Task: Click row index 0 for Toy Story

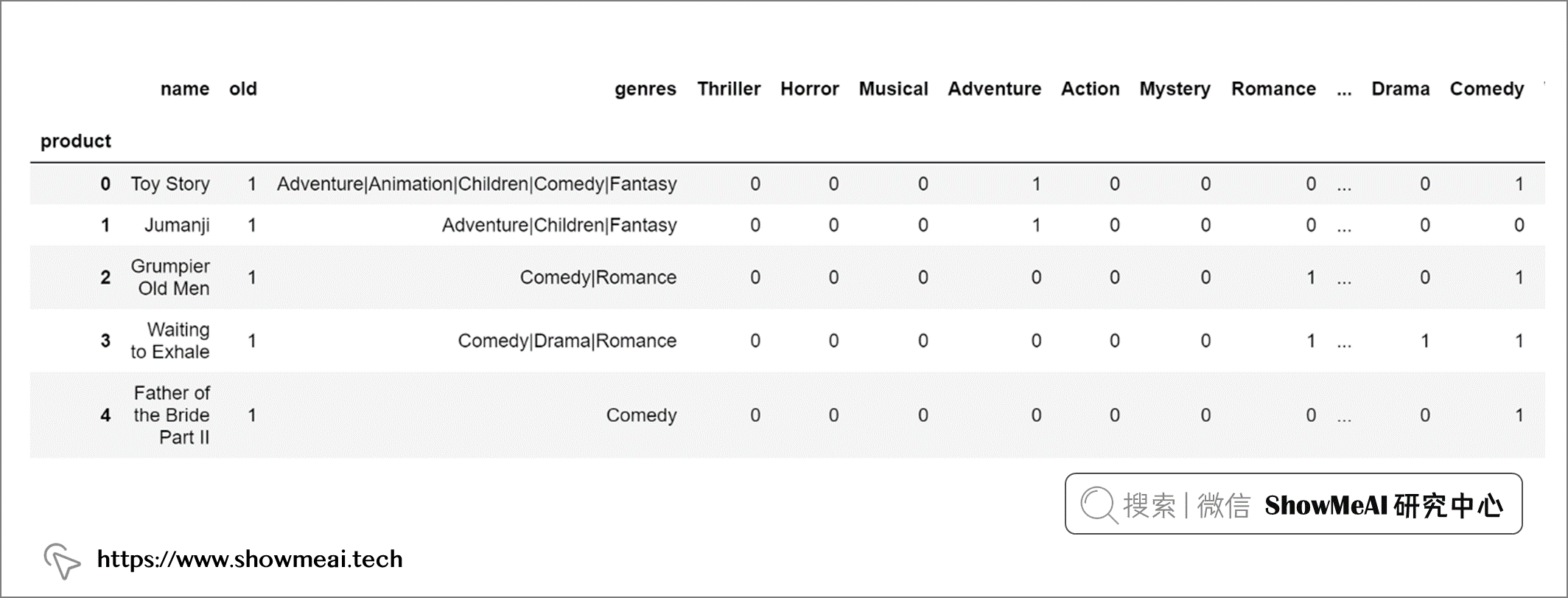Action: (x=105, y=184)
